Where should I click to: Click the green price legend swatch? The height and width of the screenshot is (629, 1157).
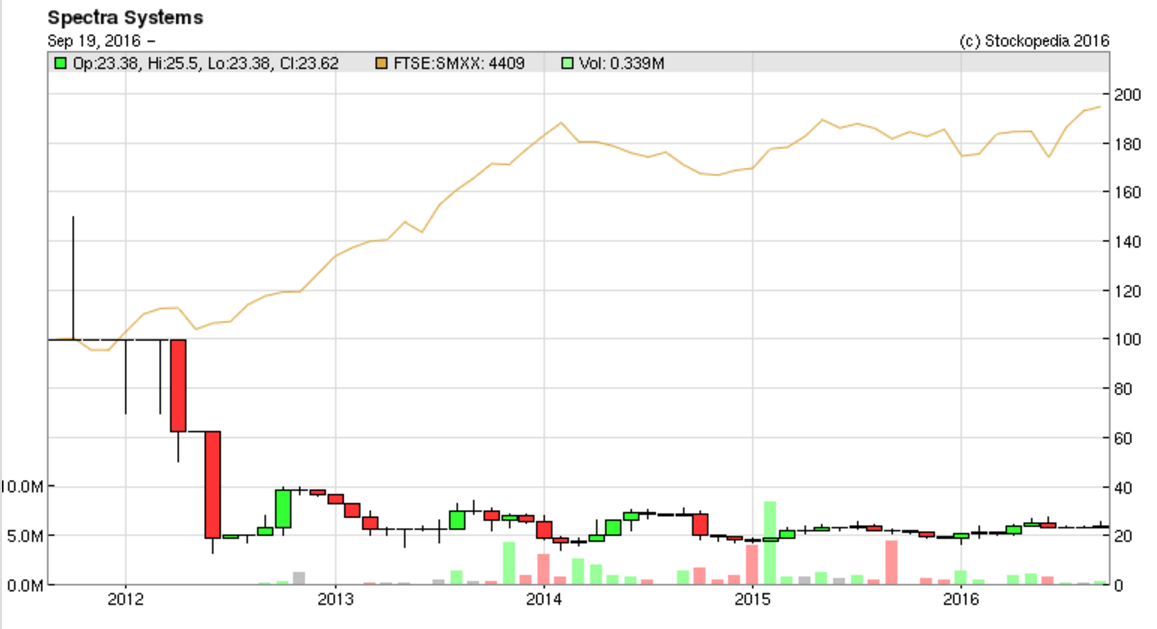61,63
